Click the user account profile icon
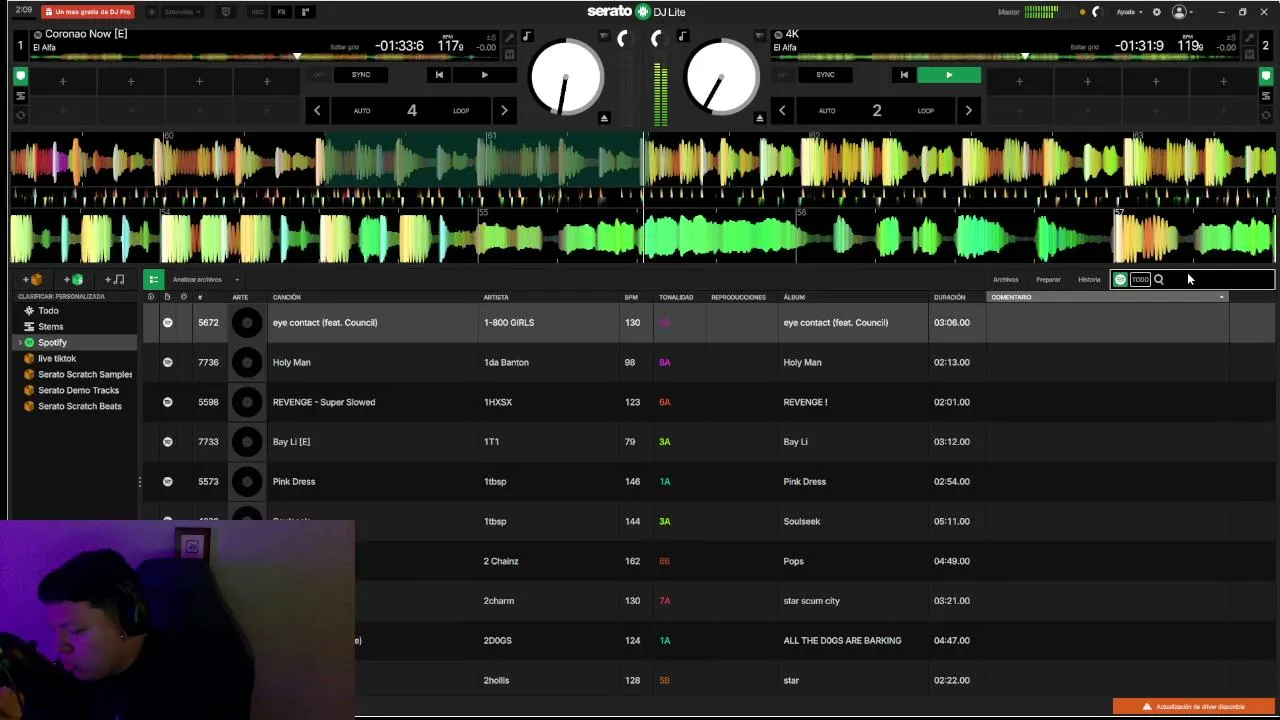 click(x=1179, y=12)
